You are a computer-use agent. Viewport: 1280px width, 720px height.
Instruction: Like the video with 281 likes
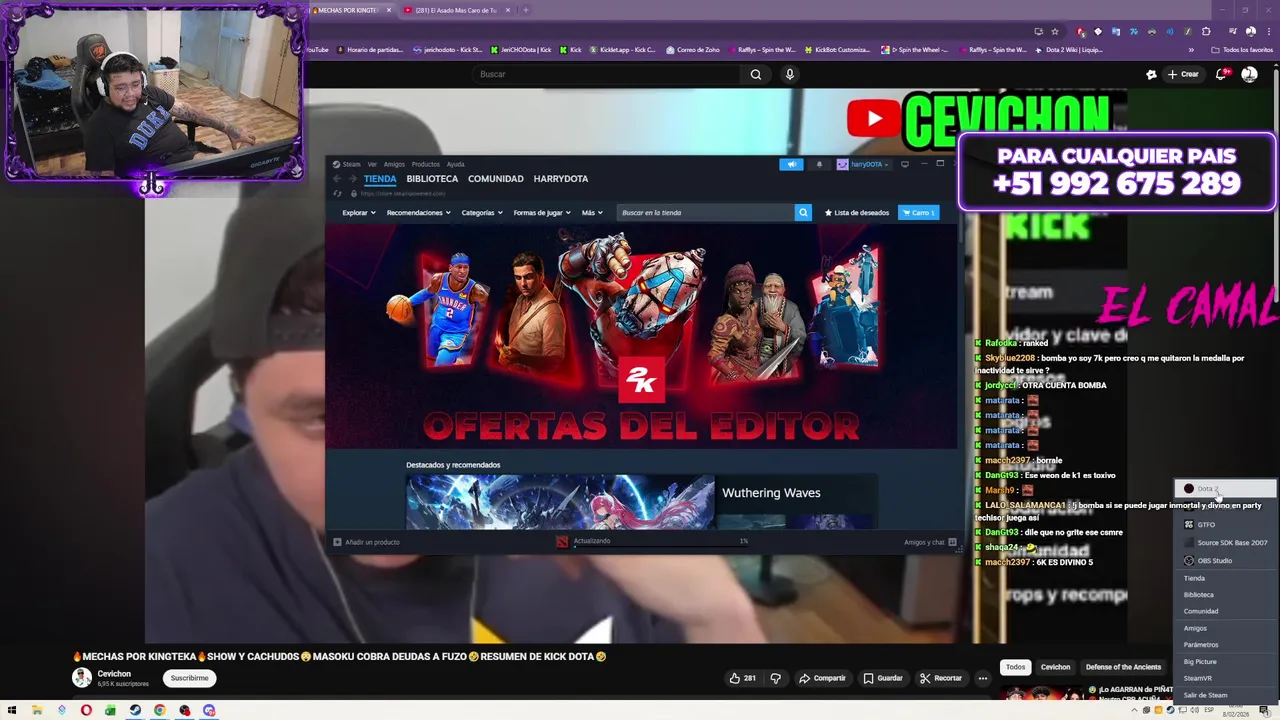[743, 678]
